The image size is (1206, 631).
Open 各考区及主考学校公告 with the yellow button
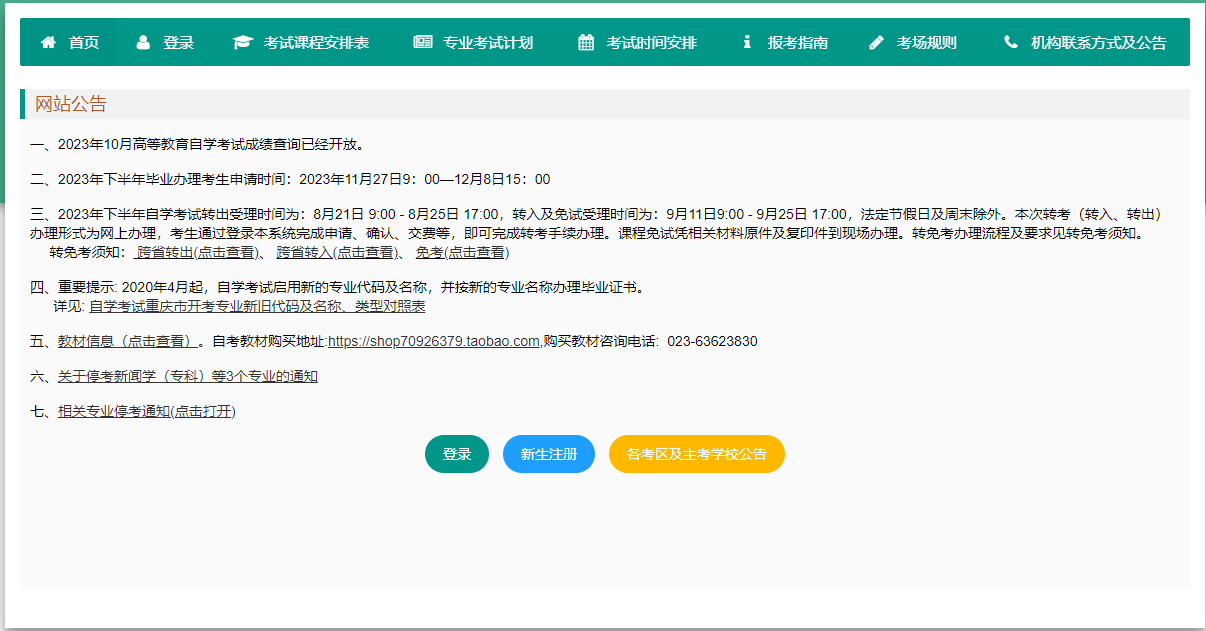click(696, 453)
